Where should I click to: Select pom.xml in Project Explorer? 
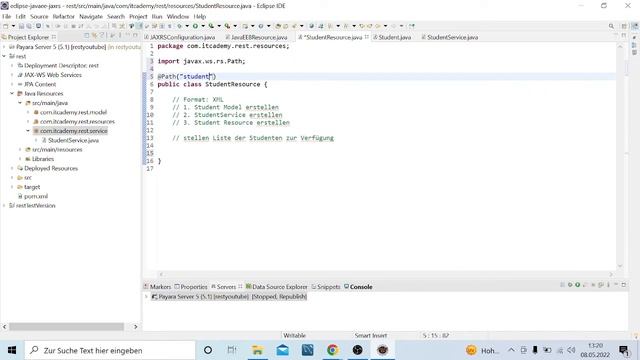(x=33, y=196)
